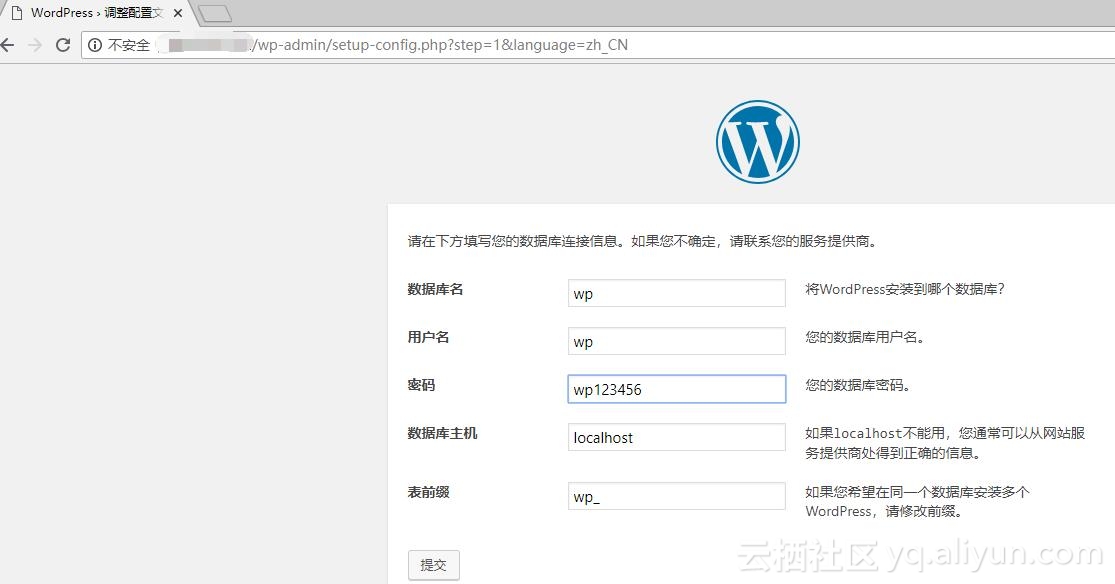Click the 密码 field containing wp123456
1115x584 pixels.
coord(676,389)
